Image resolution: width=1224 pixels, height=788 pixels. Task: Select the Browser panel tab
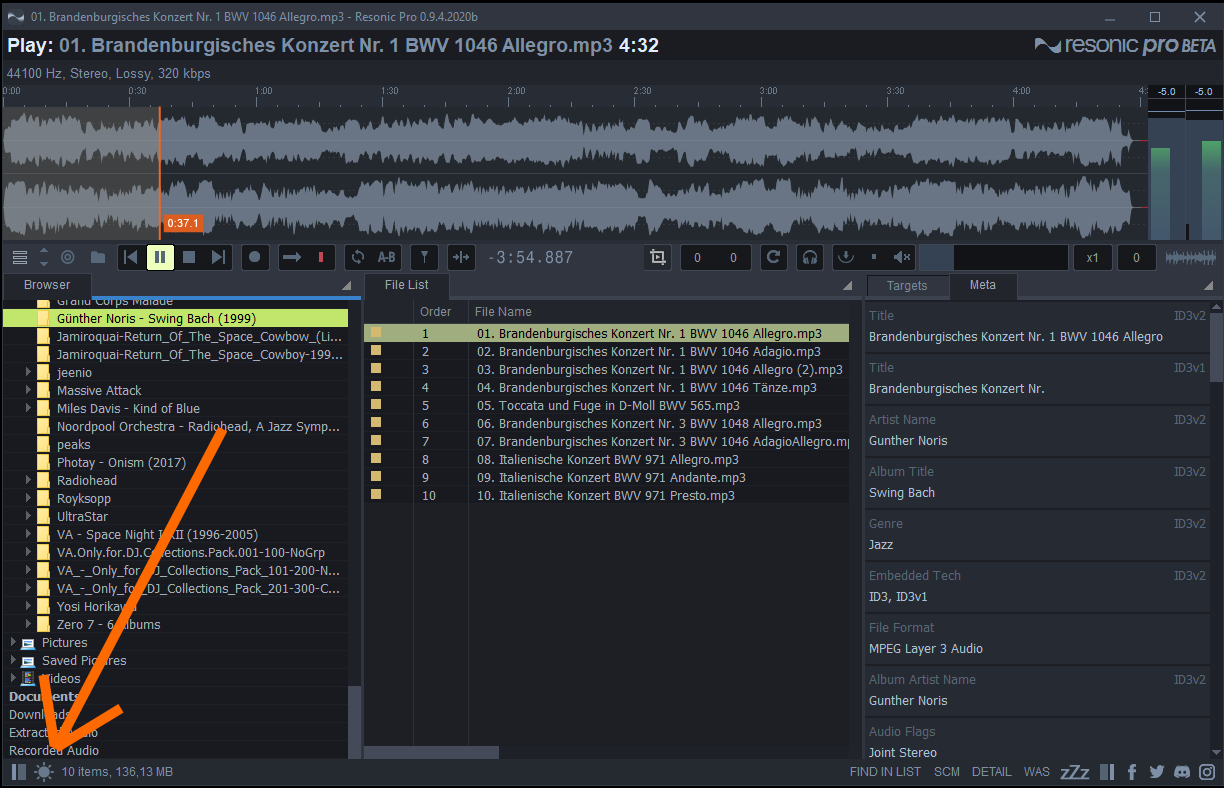click(48, 285)
